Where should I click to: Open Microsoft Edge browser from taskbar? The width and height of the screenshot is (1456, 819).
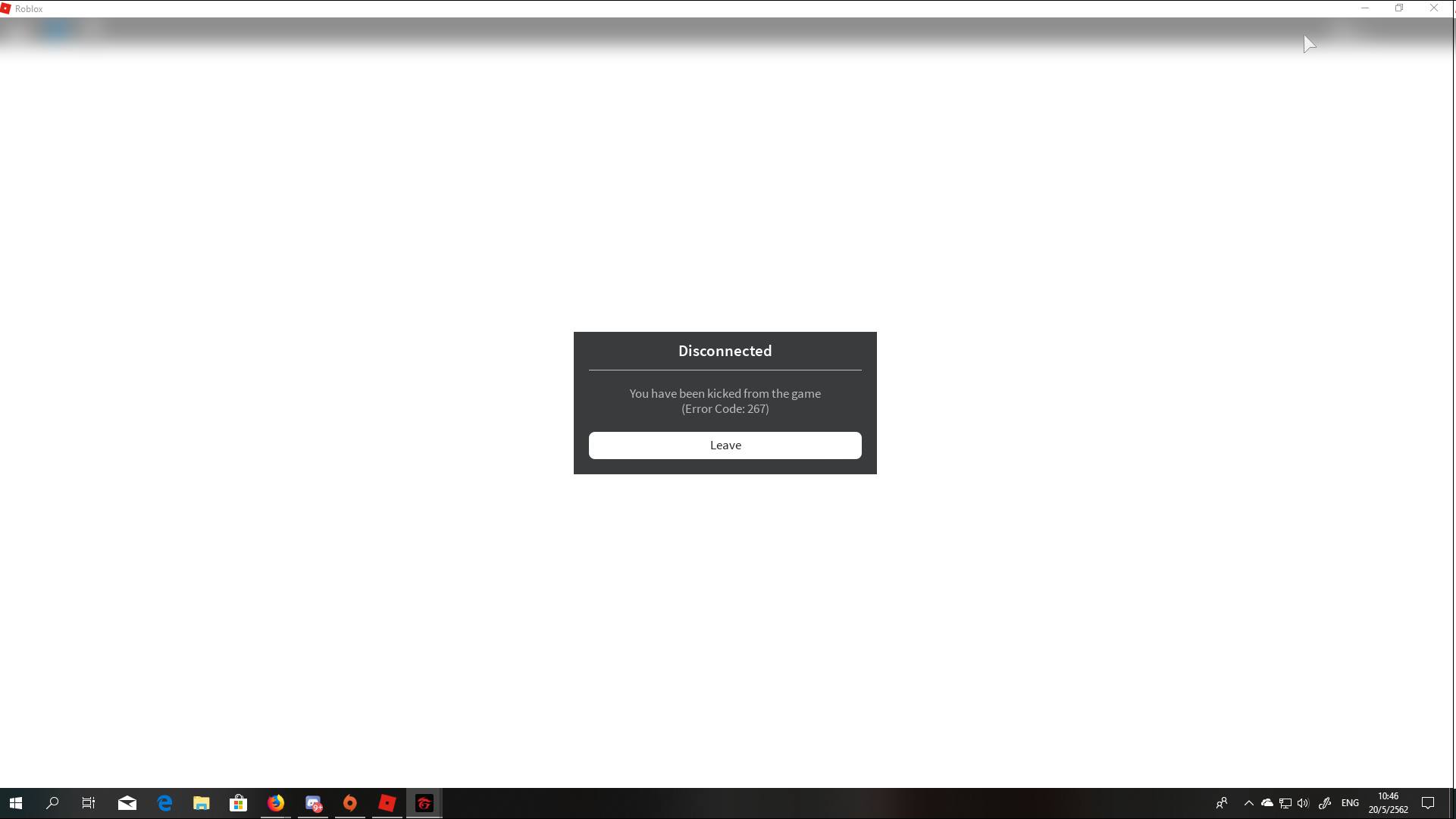[164, 803]
